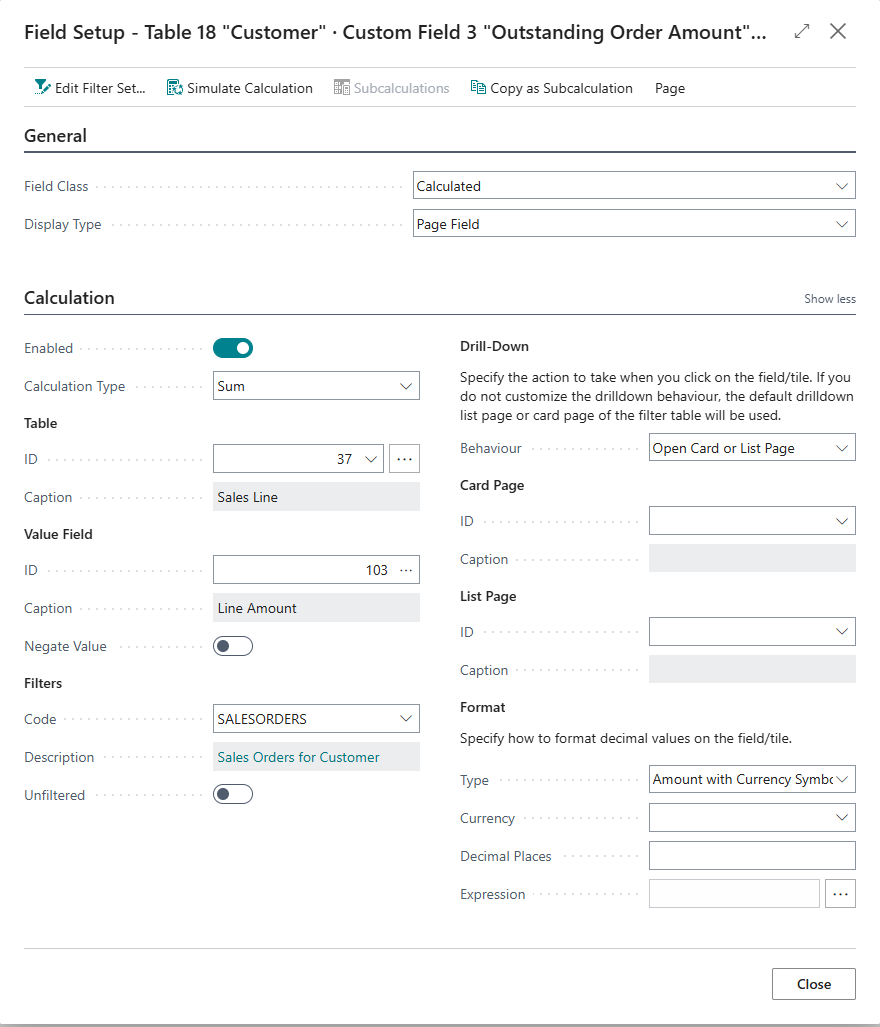This screenshot has height=1027, width=880.
Task: Click the expand dialog arrows icon
Action: tap(801, 31)
